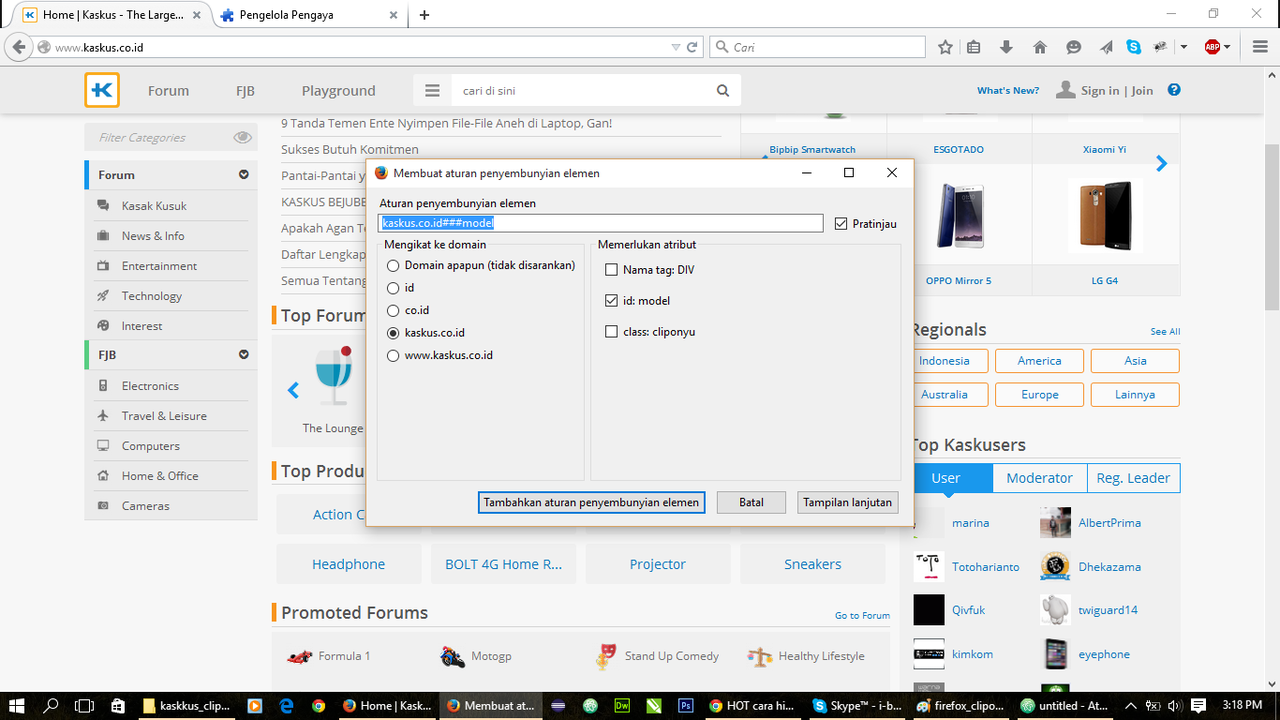
Task: Click the Batal button
Action: [x=751, y=502]
